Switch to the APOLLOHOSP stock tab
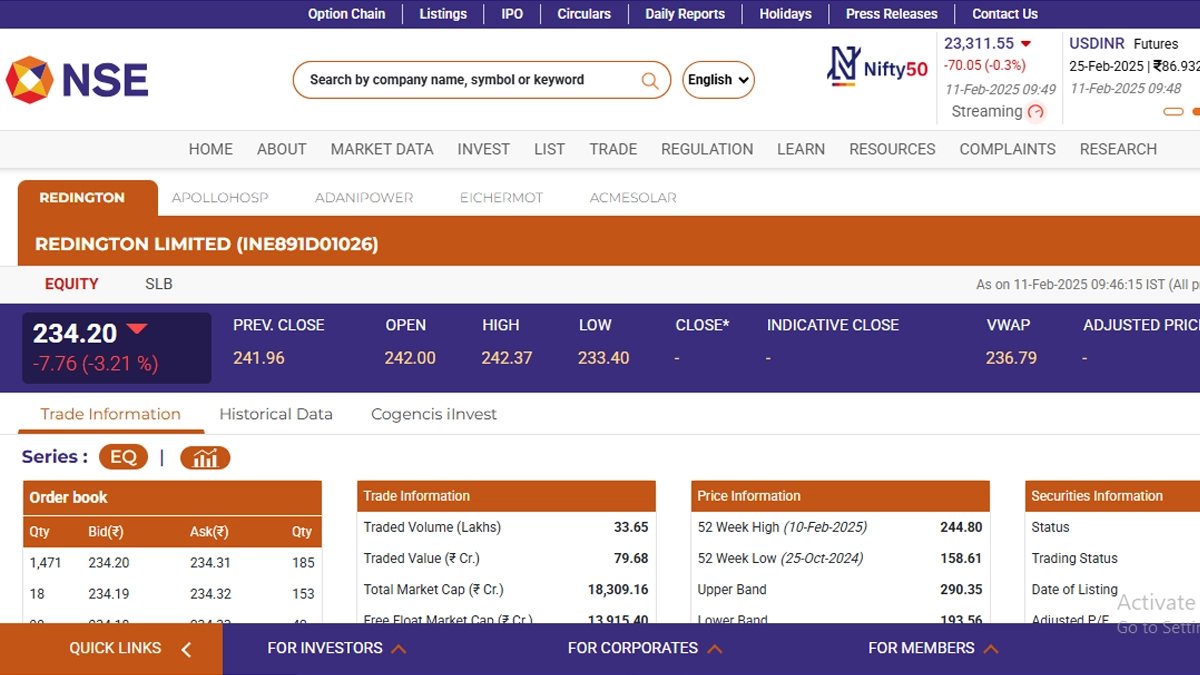1200x675 pixels. tap(220, 198)
